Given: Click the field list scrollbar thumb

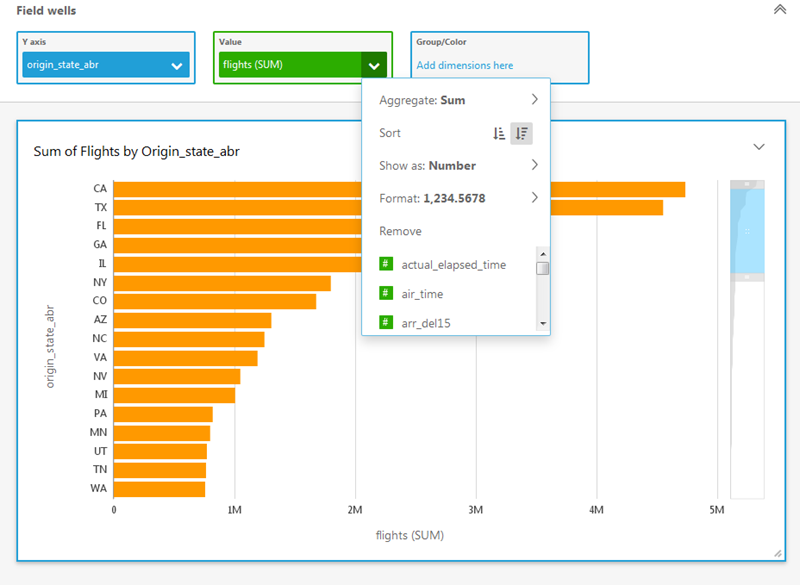Looking at the screenshot, I should point(542,268).
